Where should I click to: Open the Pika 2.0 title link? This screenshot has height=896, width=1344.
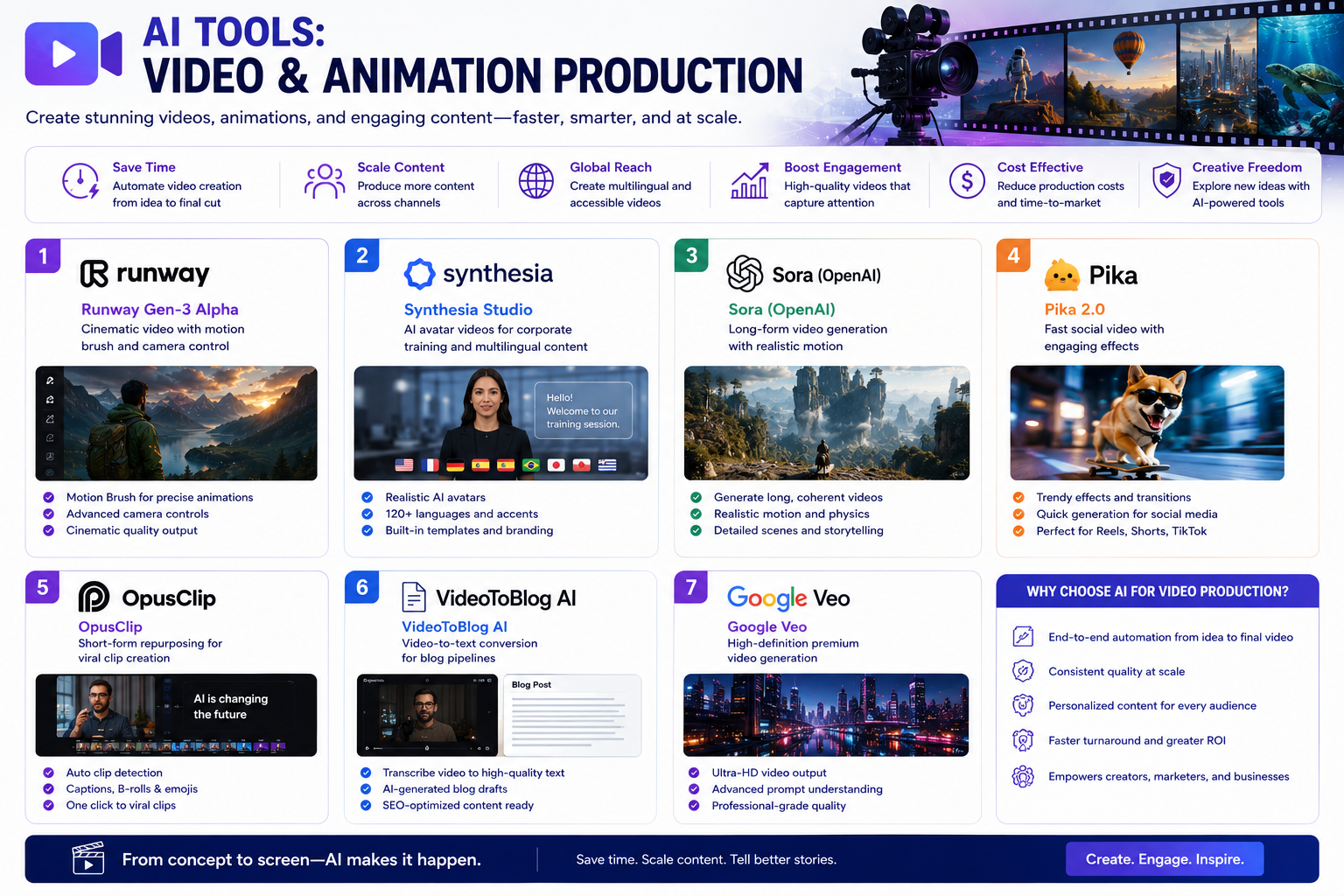coord(1074,309)
